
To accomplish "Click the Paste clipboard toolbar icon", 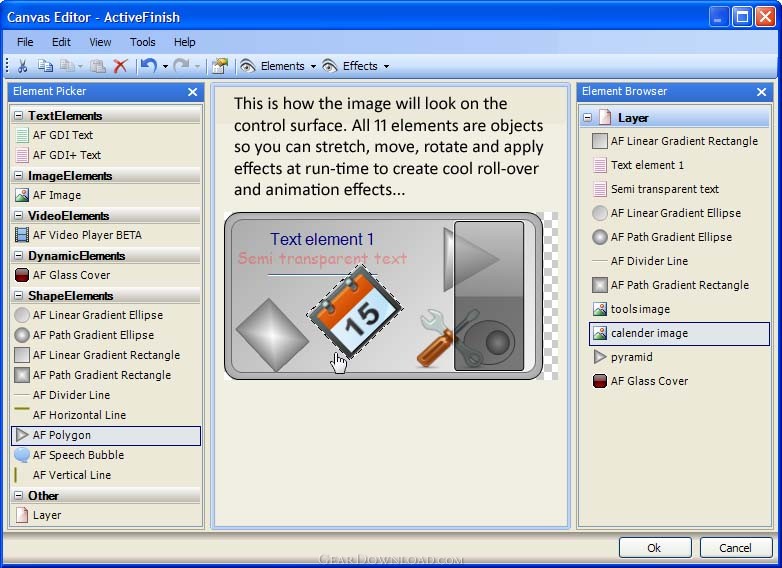I will [98, 66].
